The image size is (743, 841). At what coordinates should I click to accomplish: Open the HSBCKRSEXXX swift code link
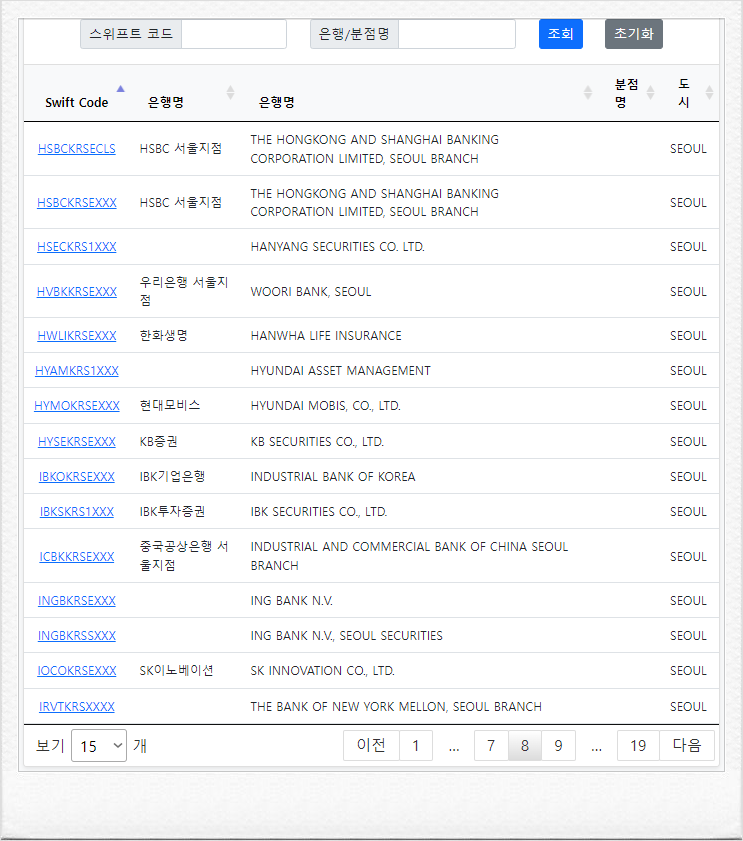click(x=77, y=203)
